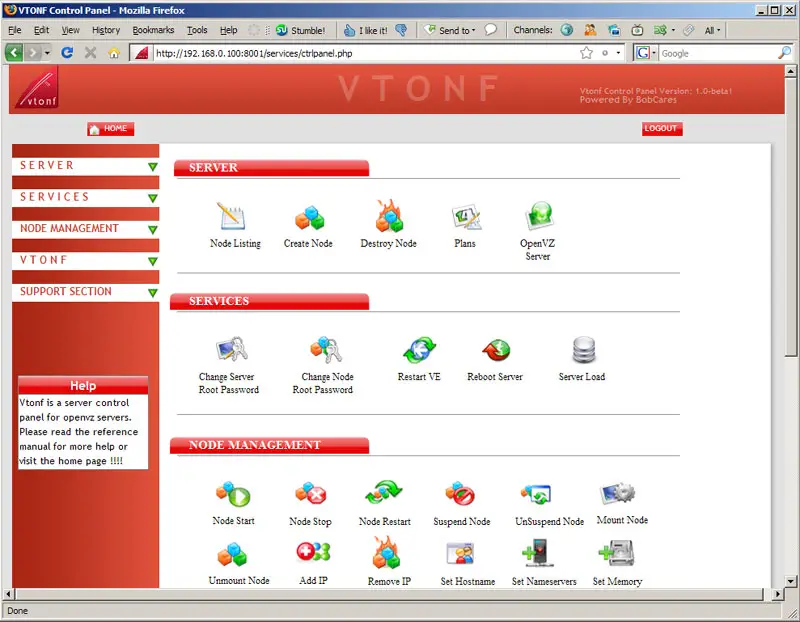
Task: Open the All channels dropdown
Action: pyautogui.click(x=712, y=31)
